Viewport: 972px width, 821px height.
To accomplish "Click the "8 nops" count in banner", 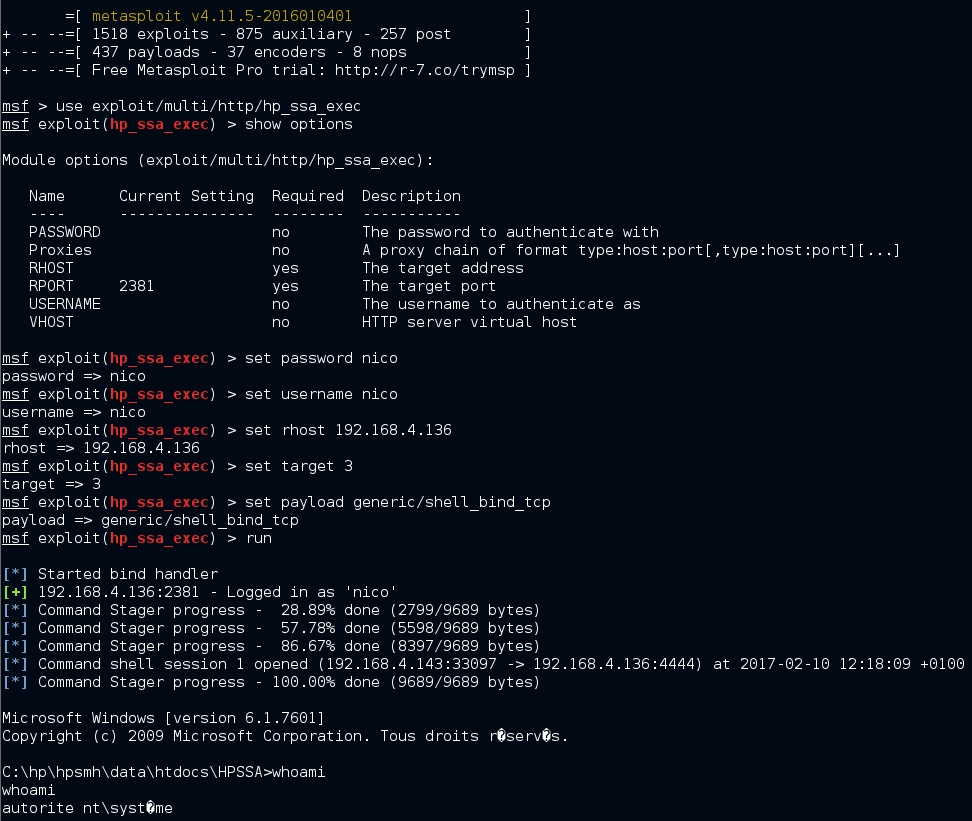I will click(x=379, y=52).
